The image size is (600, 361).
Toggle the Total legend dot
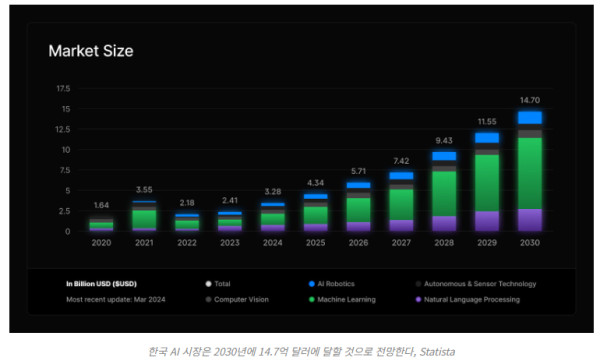coord(208,284)
